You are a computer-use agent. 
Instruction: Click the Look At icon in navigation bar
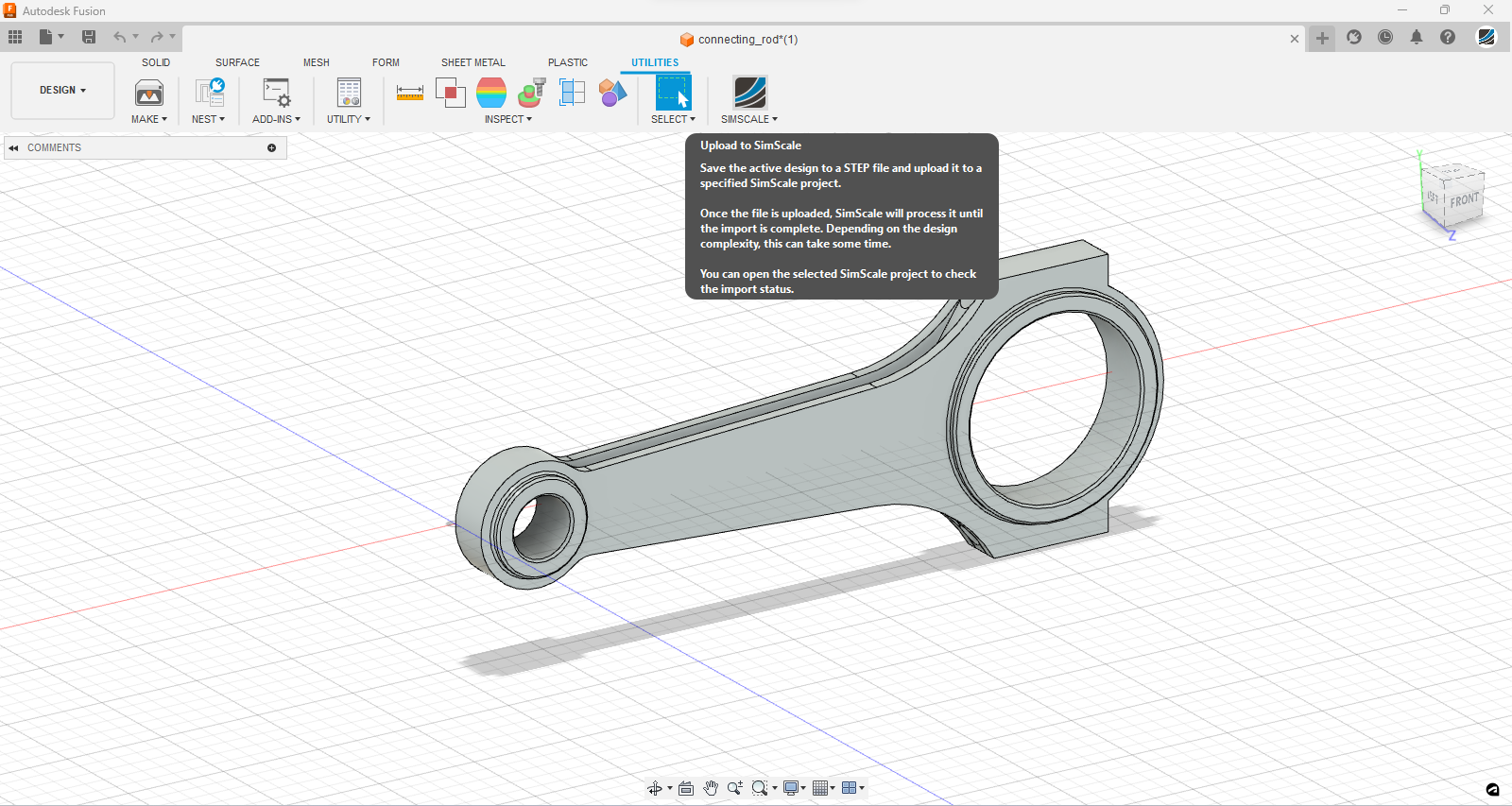[x=686, y=788]
